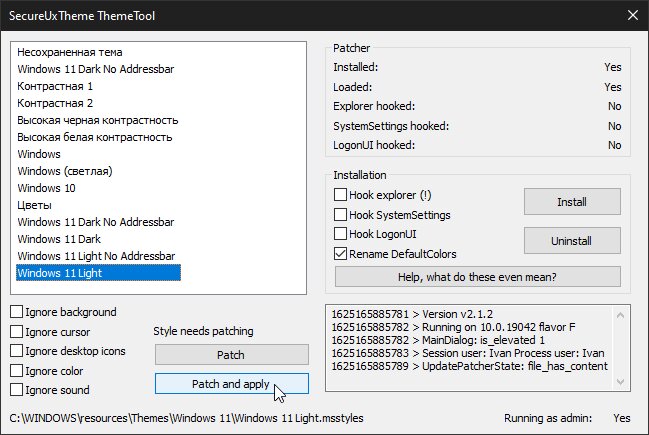Click the 'Explorer hooked:' status label

374,106
